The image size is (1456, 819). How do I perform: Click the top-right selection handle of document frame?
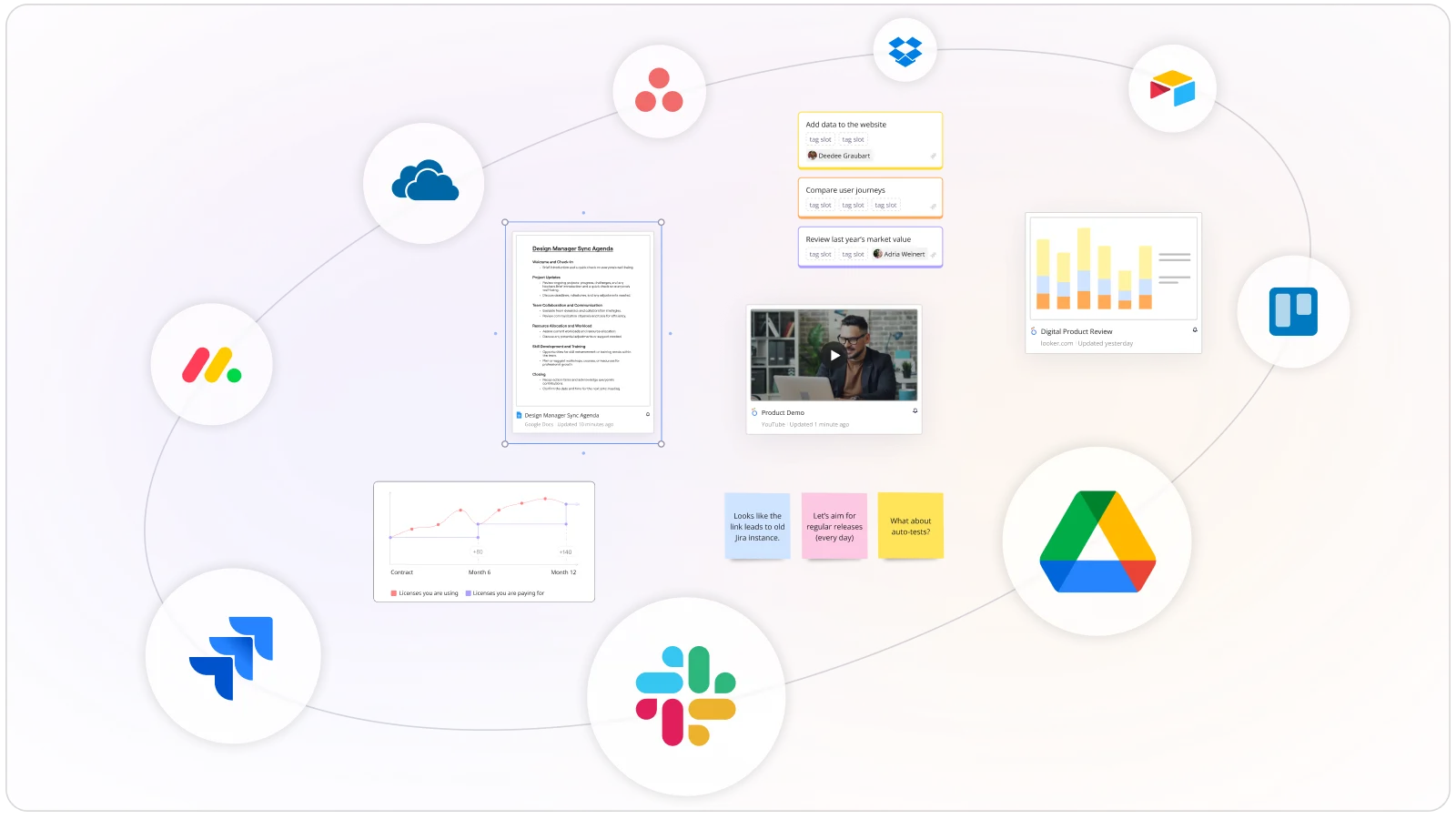coord(662,222)
